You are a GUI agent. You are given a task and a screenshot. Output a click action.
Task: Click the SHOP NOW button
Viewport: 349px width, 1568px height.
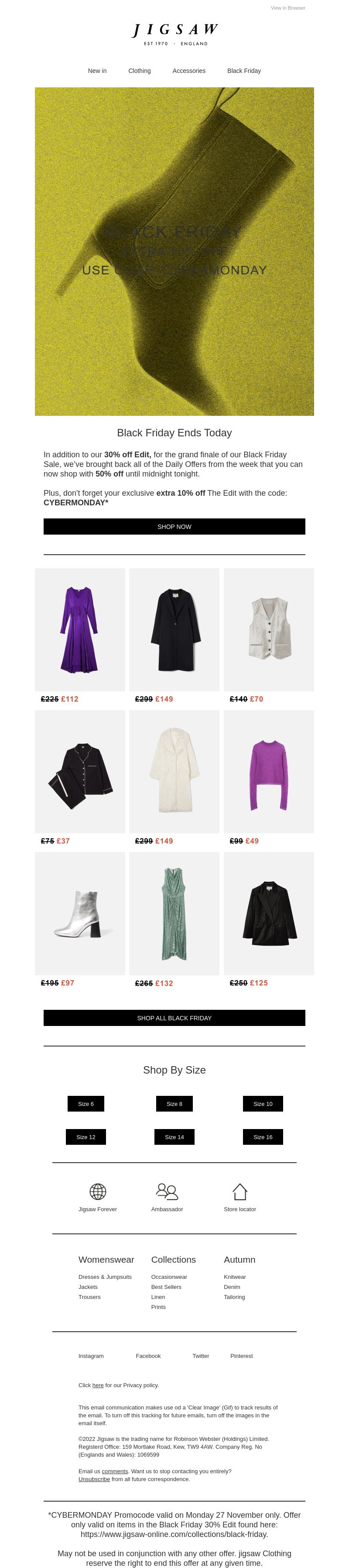click(174, 526)
